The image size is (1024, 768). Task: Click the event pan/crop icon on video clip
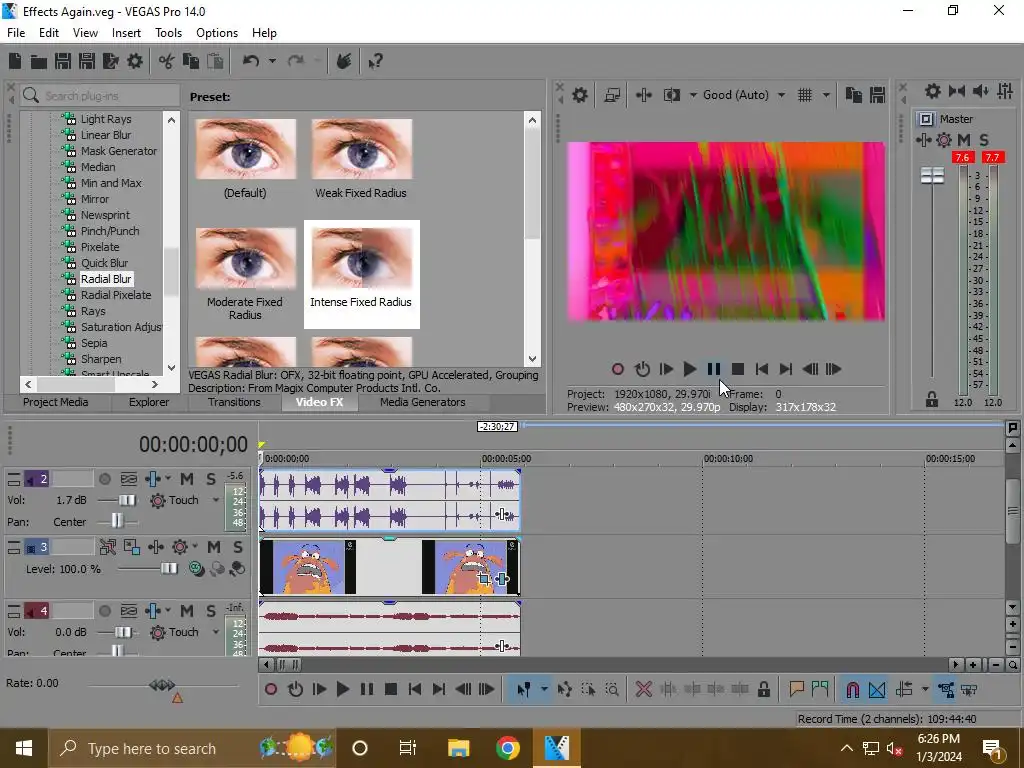pyautogui.click(x=484, y=579)
